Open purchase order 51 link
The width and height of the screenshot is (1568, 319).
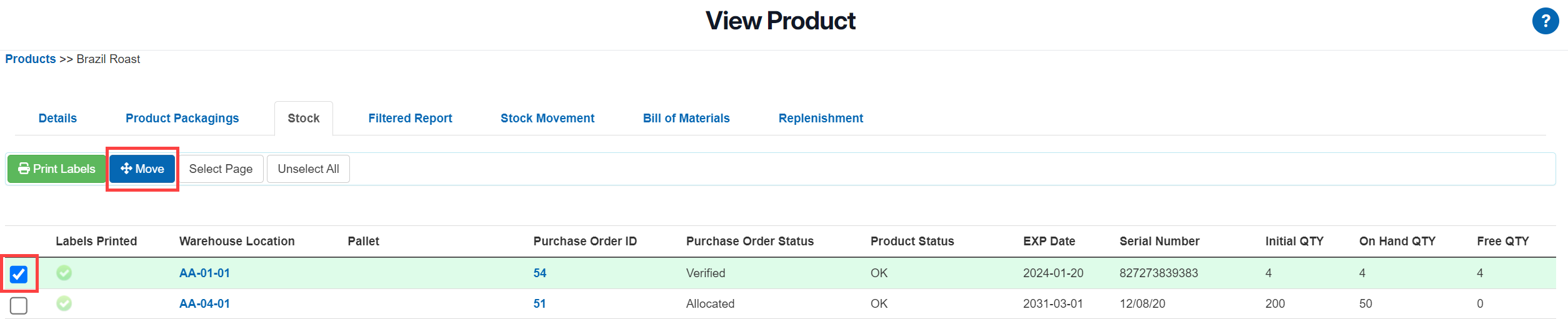tap(539, 304)
